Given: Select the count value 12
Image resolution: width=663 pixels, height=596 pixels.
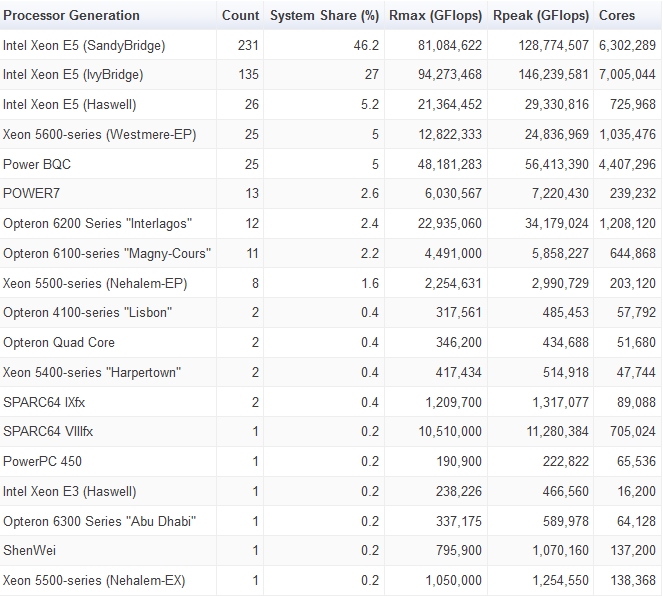Looking at the screenshot, I should point(252,223).
